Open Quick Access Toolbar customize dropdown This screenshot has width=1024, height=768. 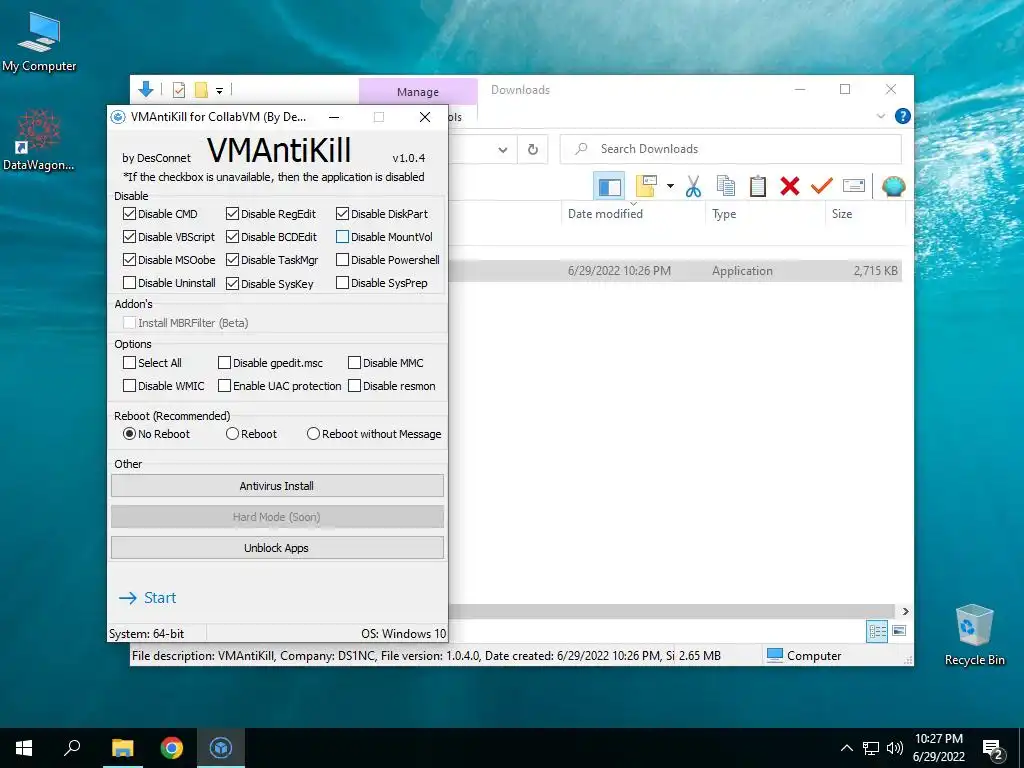click(x=219, y=91)
